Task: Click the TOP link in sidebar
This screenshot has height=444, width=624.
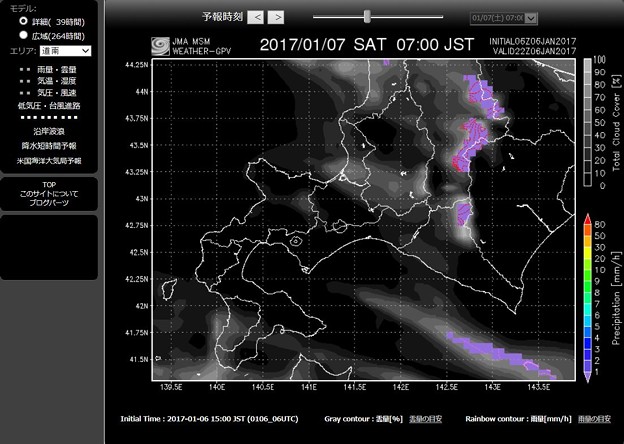Action: [x=48, y=186]
